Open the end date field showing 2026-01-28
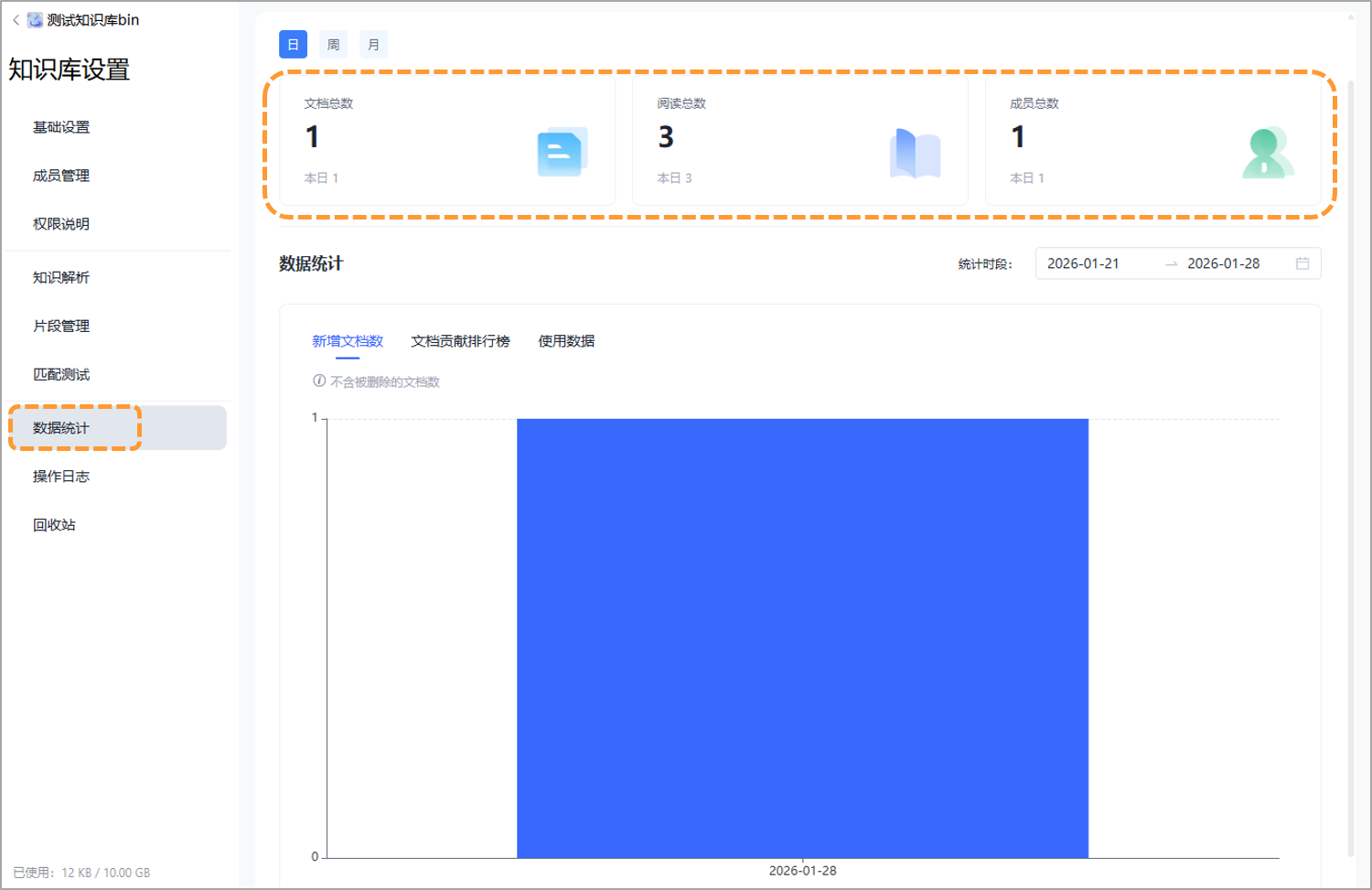Image resolution: width=1372 pixels, height=890 pixels. pos(1223,263)
